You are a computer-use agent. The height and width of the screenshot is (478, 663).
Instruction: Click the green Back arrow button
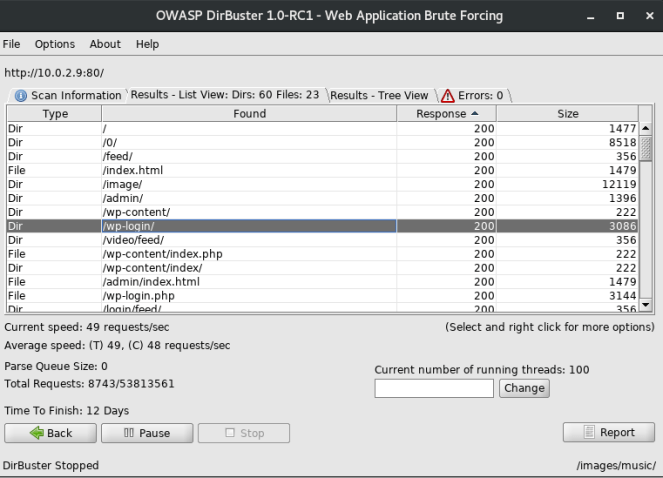[51, 433]
